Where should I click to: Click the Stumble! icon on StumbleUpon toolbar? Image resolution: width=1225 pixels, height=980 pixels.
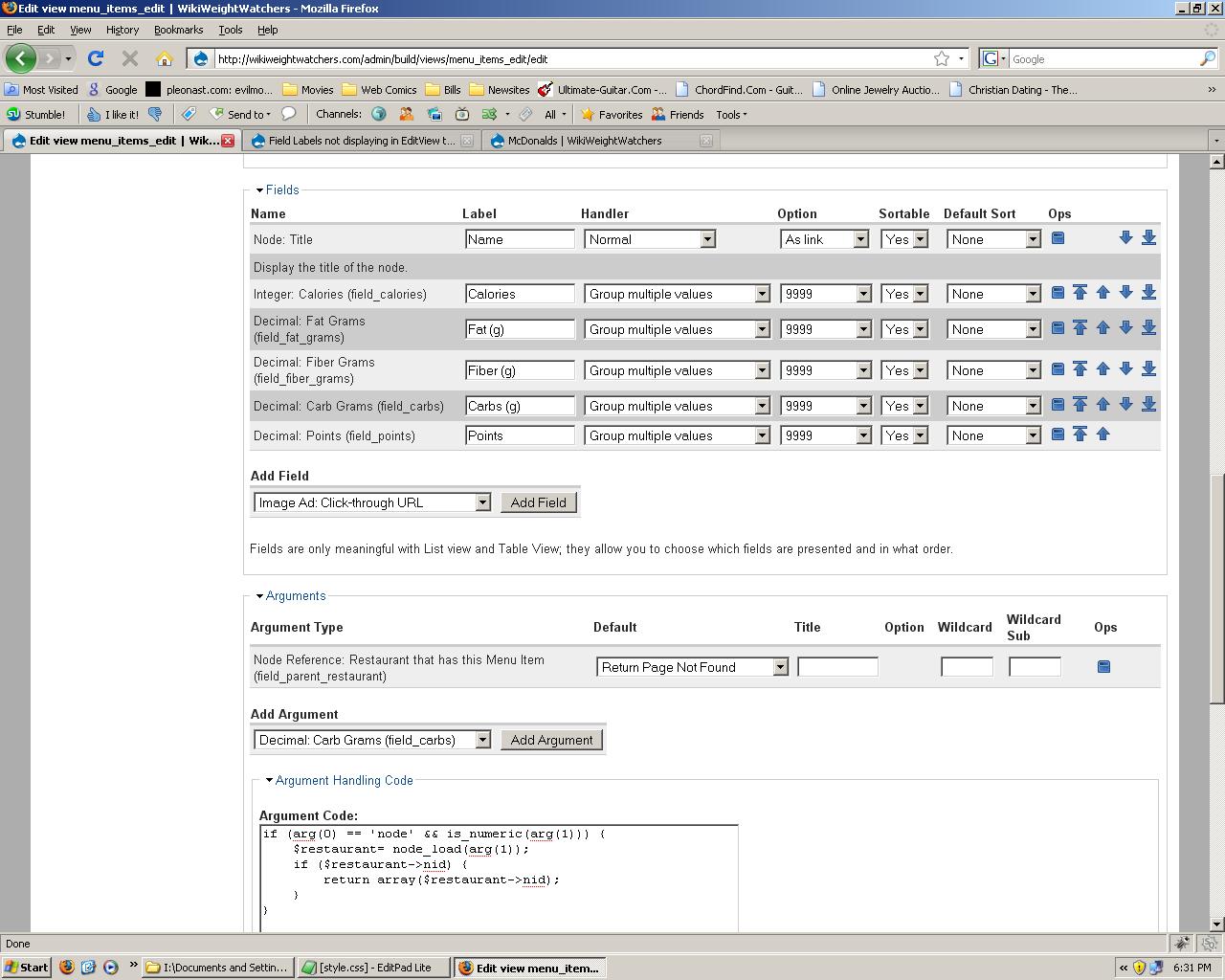point(13,114)
